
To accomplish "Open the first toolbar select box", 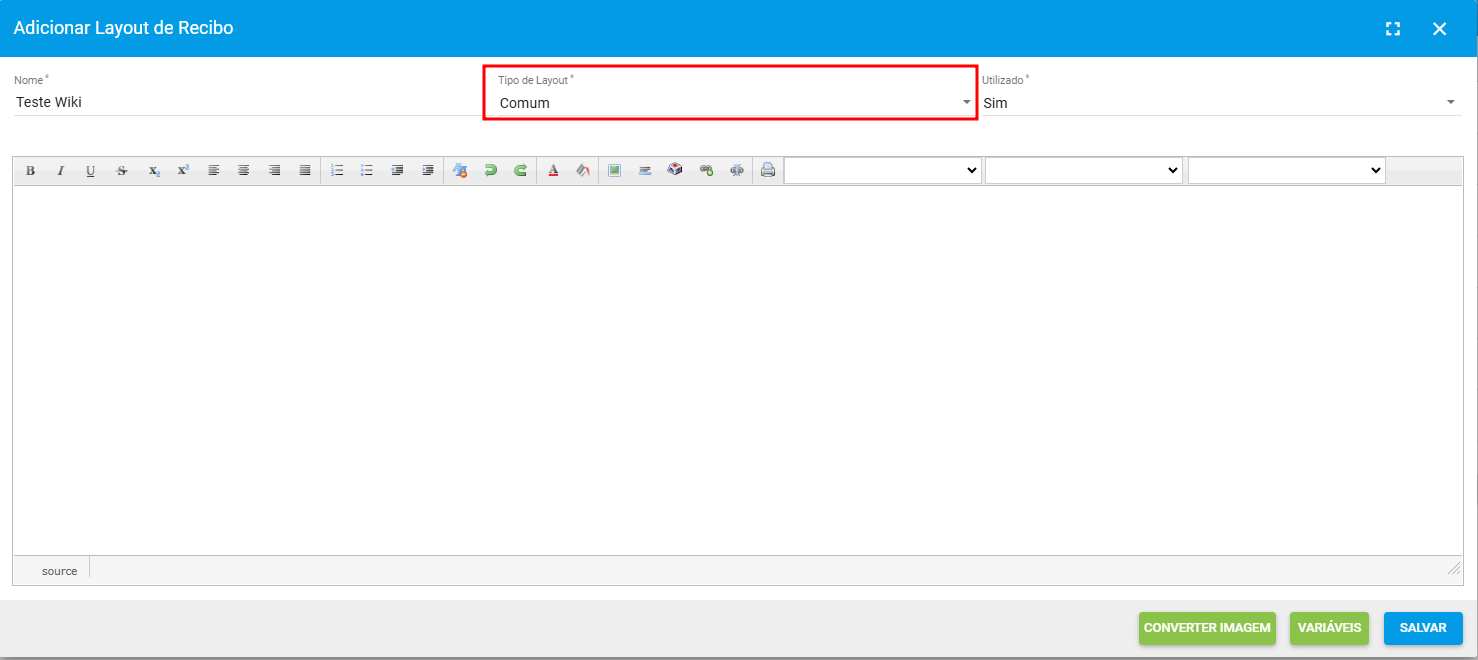I will [x=883, y=171].
